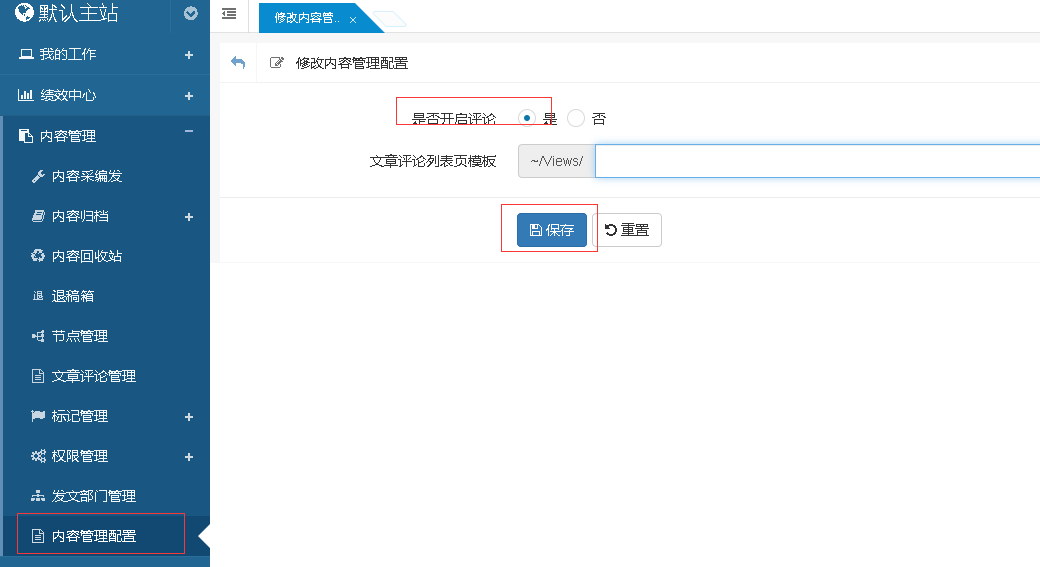Collapse the 内容管理 section

click(x=189, y=133)
